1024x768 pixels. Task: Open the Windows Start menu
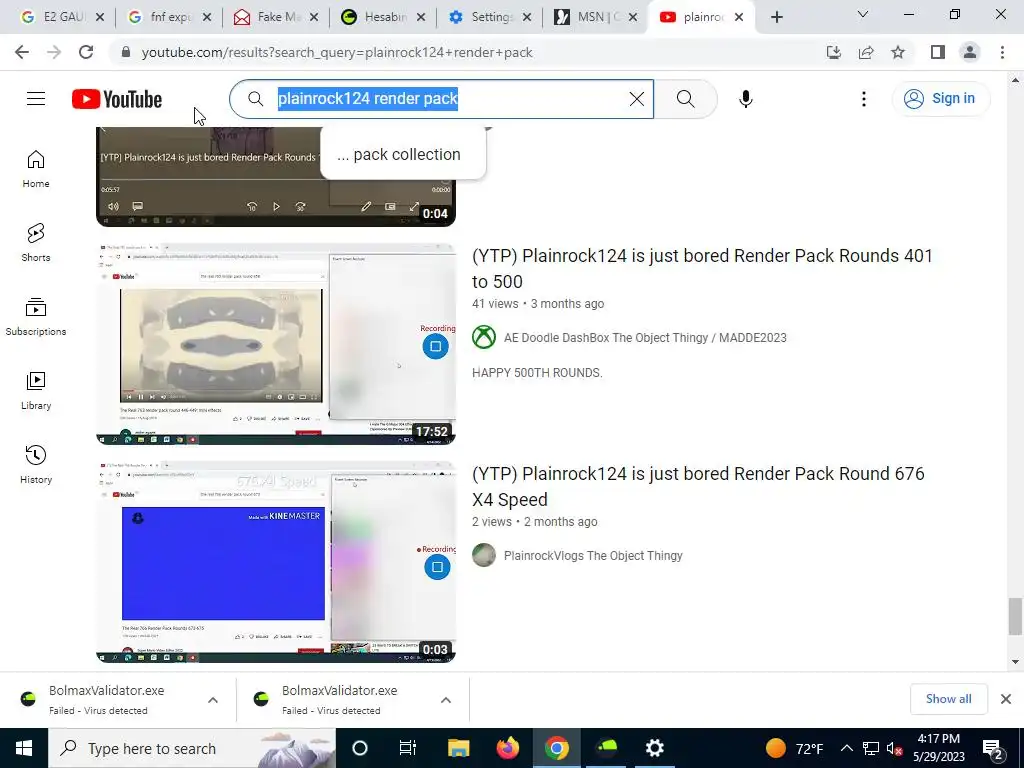click(x=24, y=748)
